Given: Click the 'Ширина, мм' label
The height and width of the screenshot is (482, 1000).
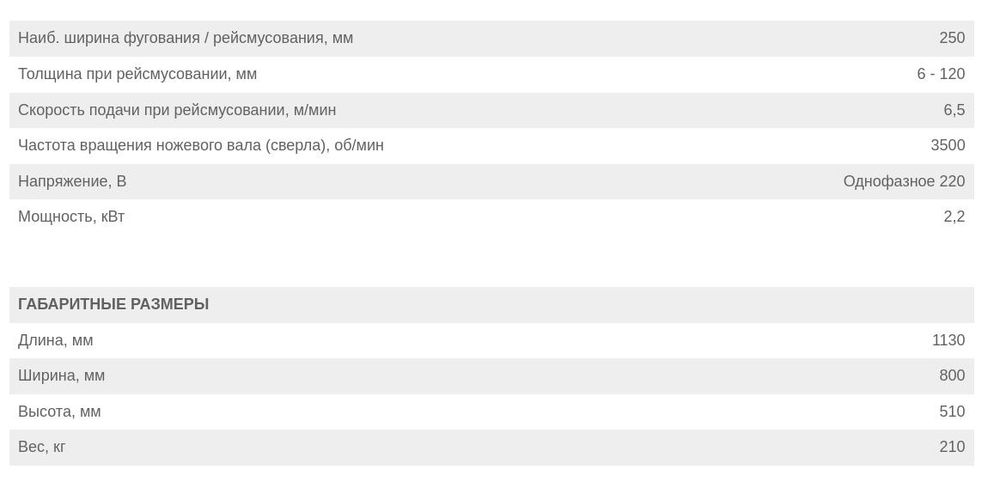Looking at the screenshot, I should click(x=61, y=375).
